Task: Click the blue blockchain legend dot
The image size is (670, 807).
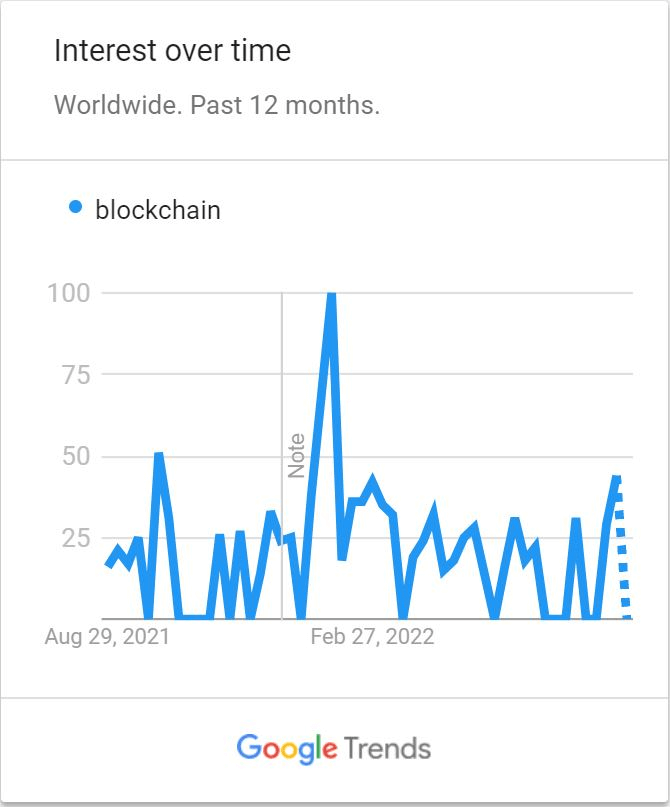Action: click(x=76, y=207)
